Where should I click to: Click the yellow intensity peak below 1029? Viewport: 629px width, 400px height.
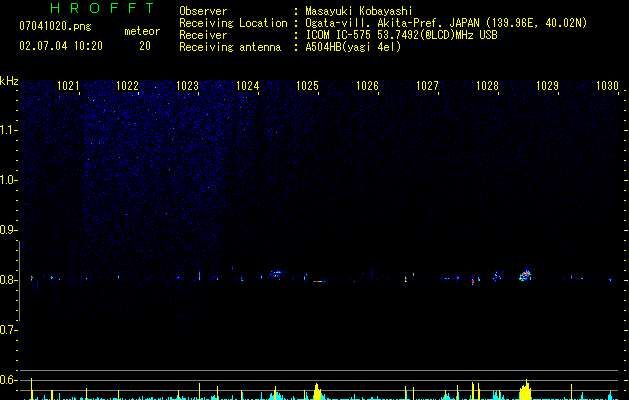[x=525, y=390]
